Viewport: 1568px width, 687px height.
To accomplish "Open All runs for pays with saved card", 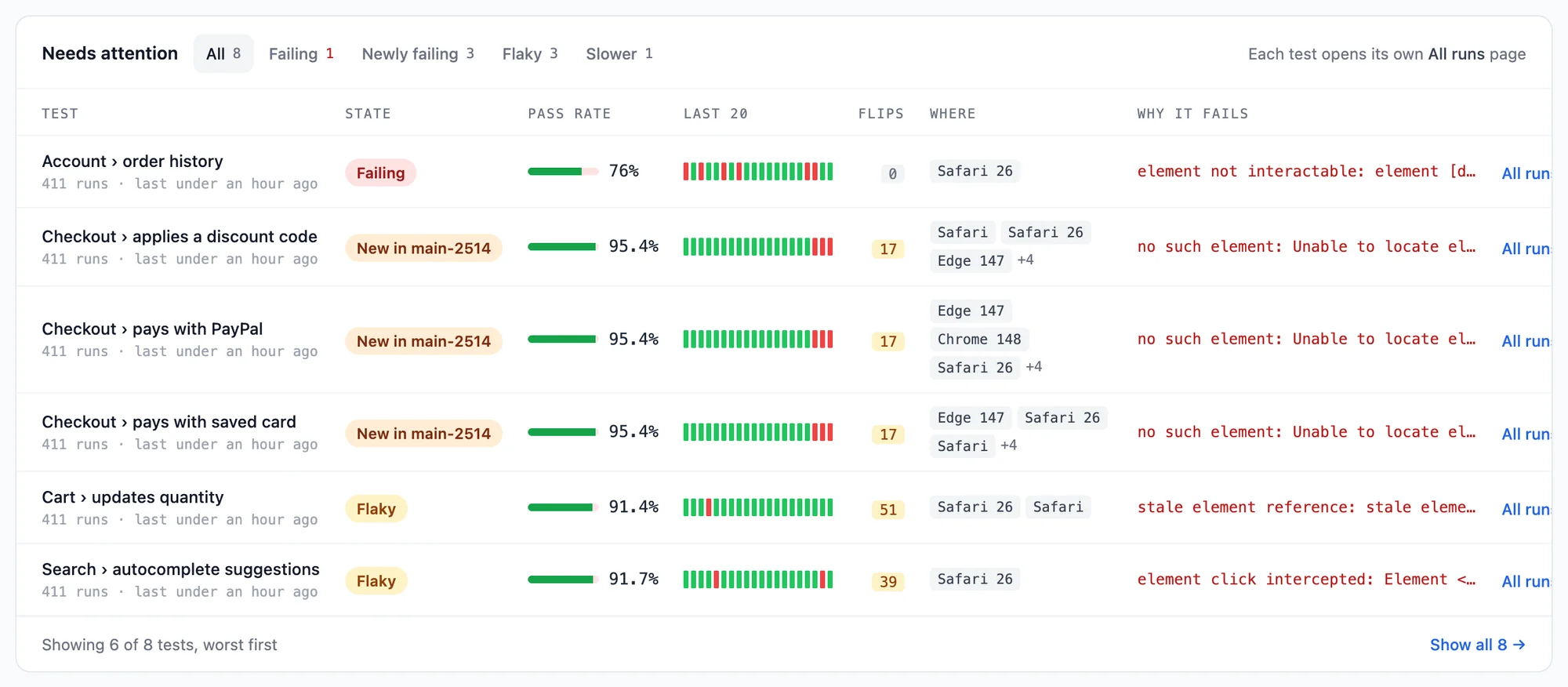I will click(1526, 434).
